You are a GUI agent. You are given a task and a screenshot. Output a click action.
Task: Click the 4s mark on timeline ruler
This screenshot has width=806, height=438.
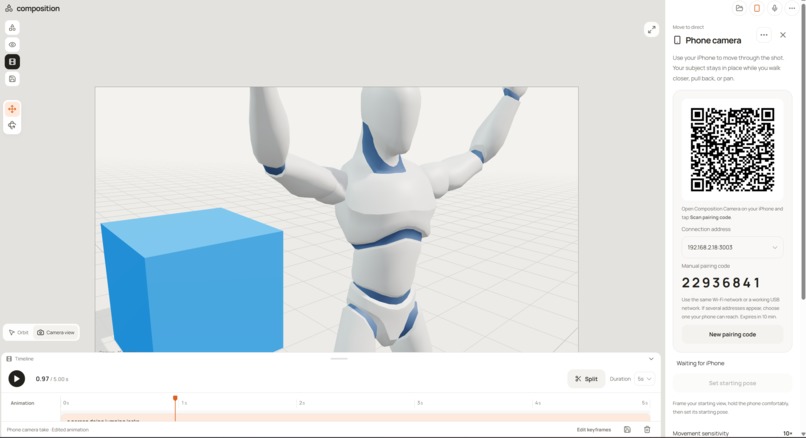pos(537,403)
